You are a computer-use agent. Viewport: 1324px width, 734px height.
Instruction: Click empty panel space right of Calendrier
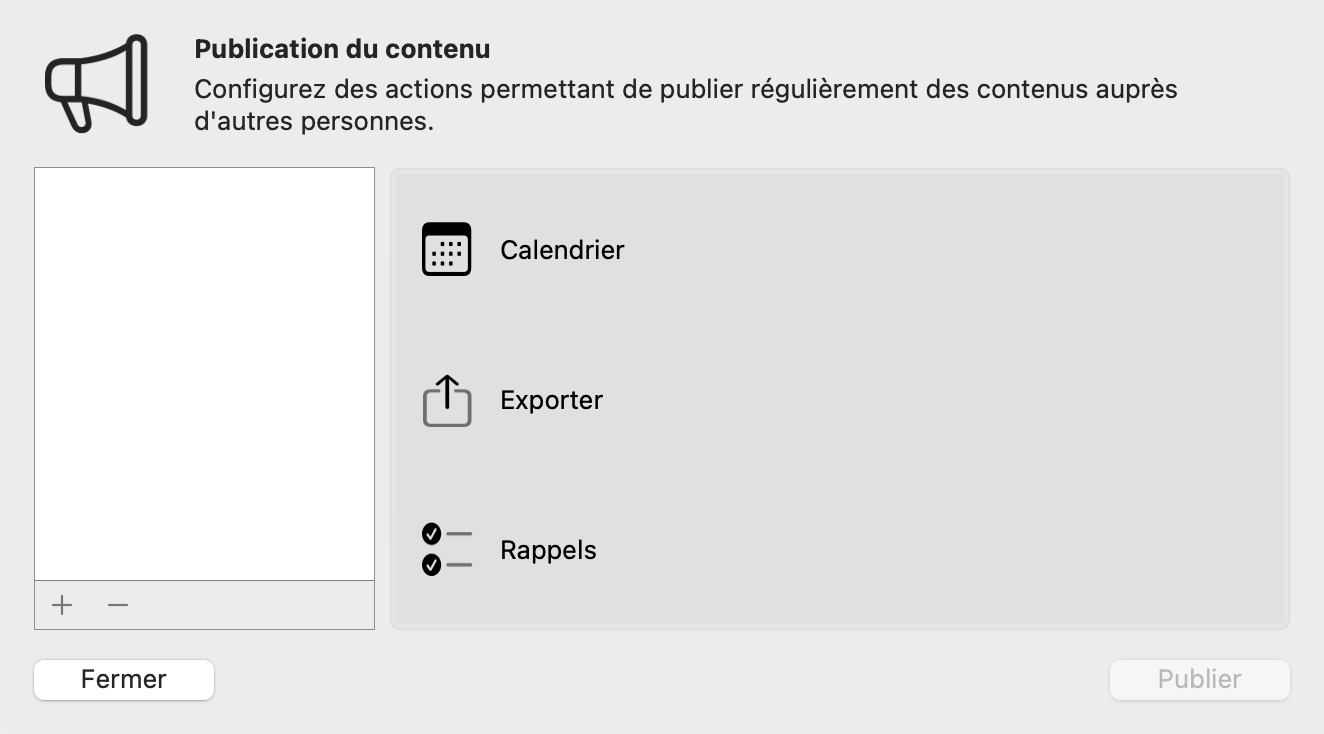coord(950,250)
